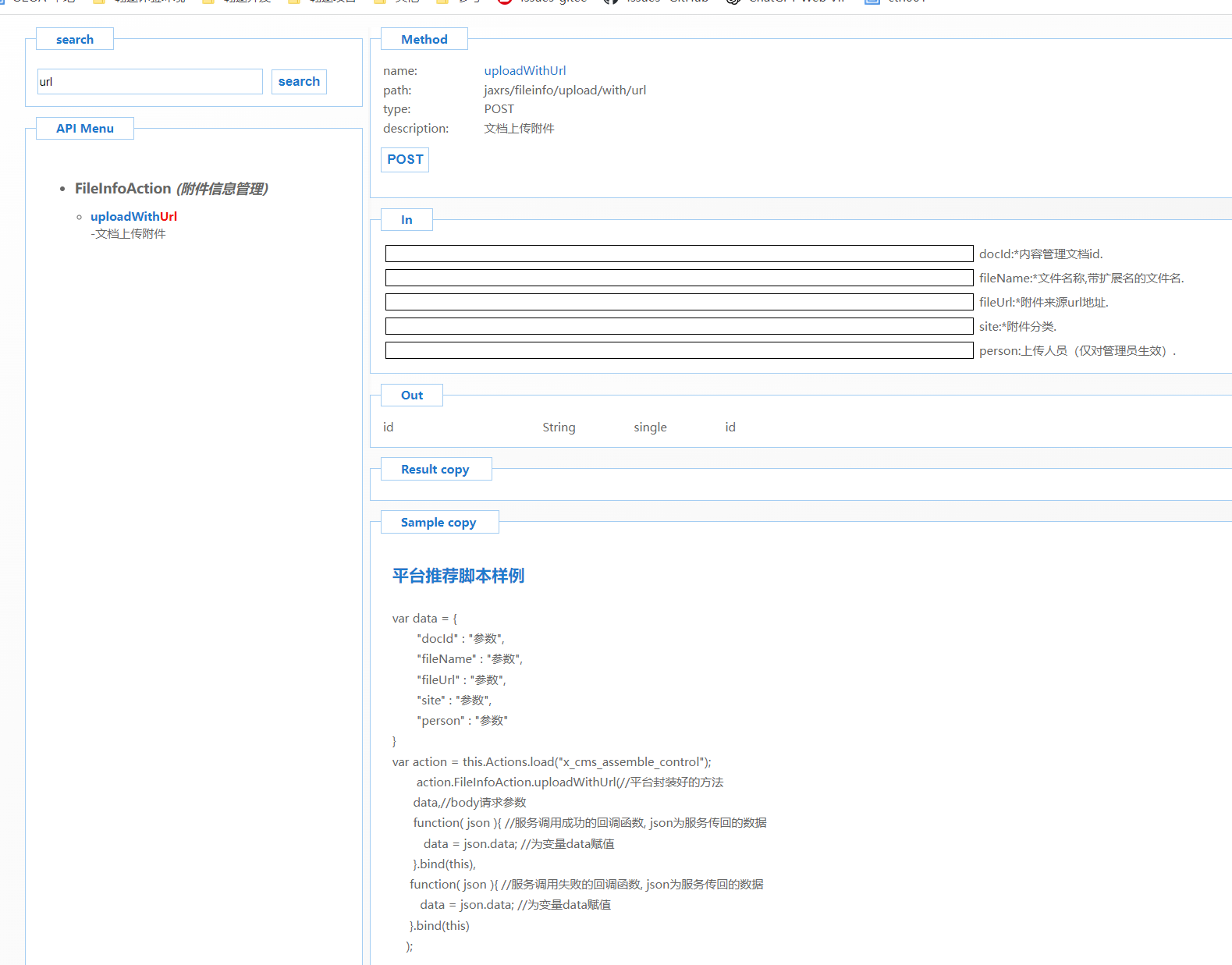Image resolution: width=1232 pixels, height=965 pixels.
Task: Open the uploadWithUrl link in the API Menu
Action: 133,217
